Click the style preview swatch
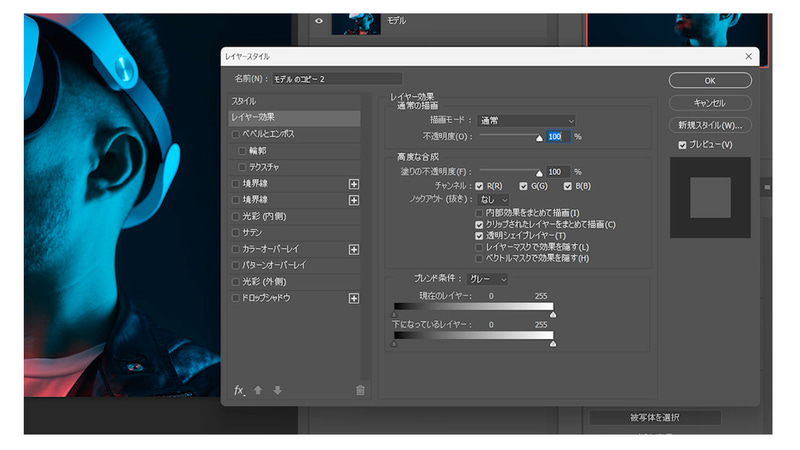 (710, 197)
